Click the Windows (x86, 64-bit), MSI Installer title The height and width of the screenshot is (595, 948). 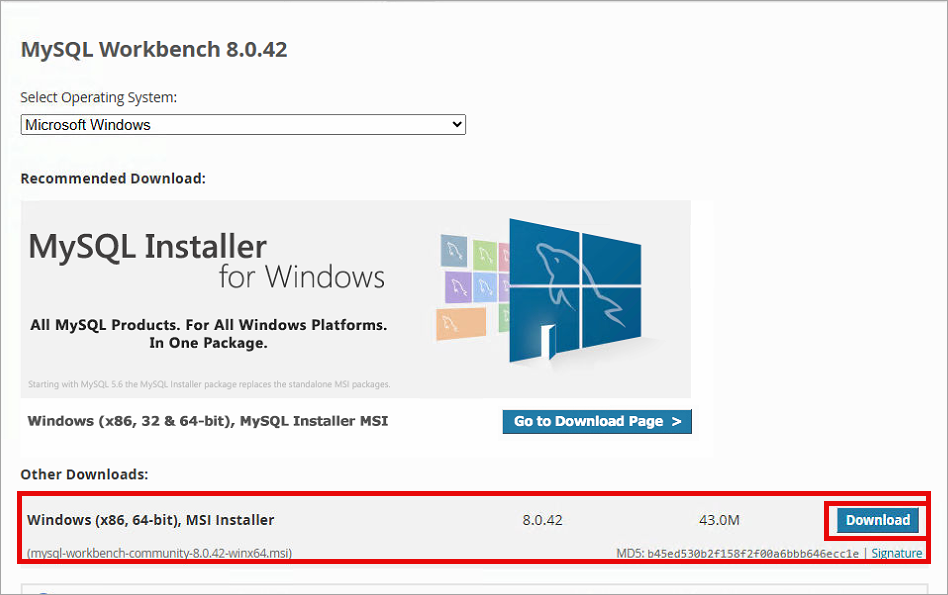tap(151, 520)
